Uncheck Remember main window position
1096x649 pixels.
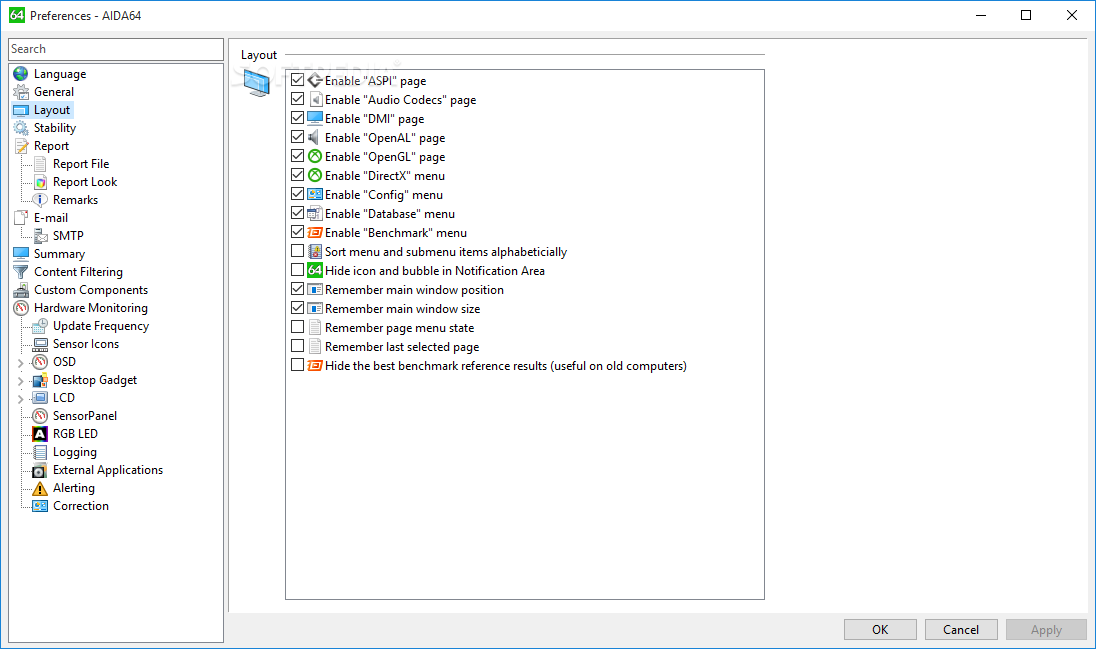tap(298, 289)
